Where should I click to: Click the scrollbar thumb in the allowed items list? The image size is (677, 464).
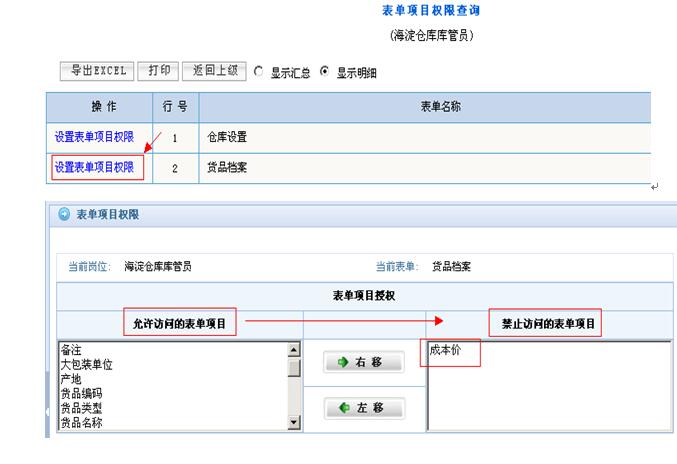point(293,368)
